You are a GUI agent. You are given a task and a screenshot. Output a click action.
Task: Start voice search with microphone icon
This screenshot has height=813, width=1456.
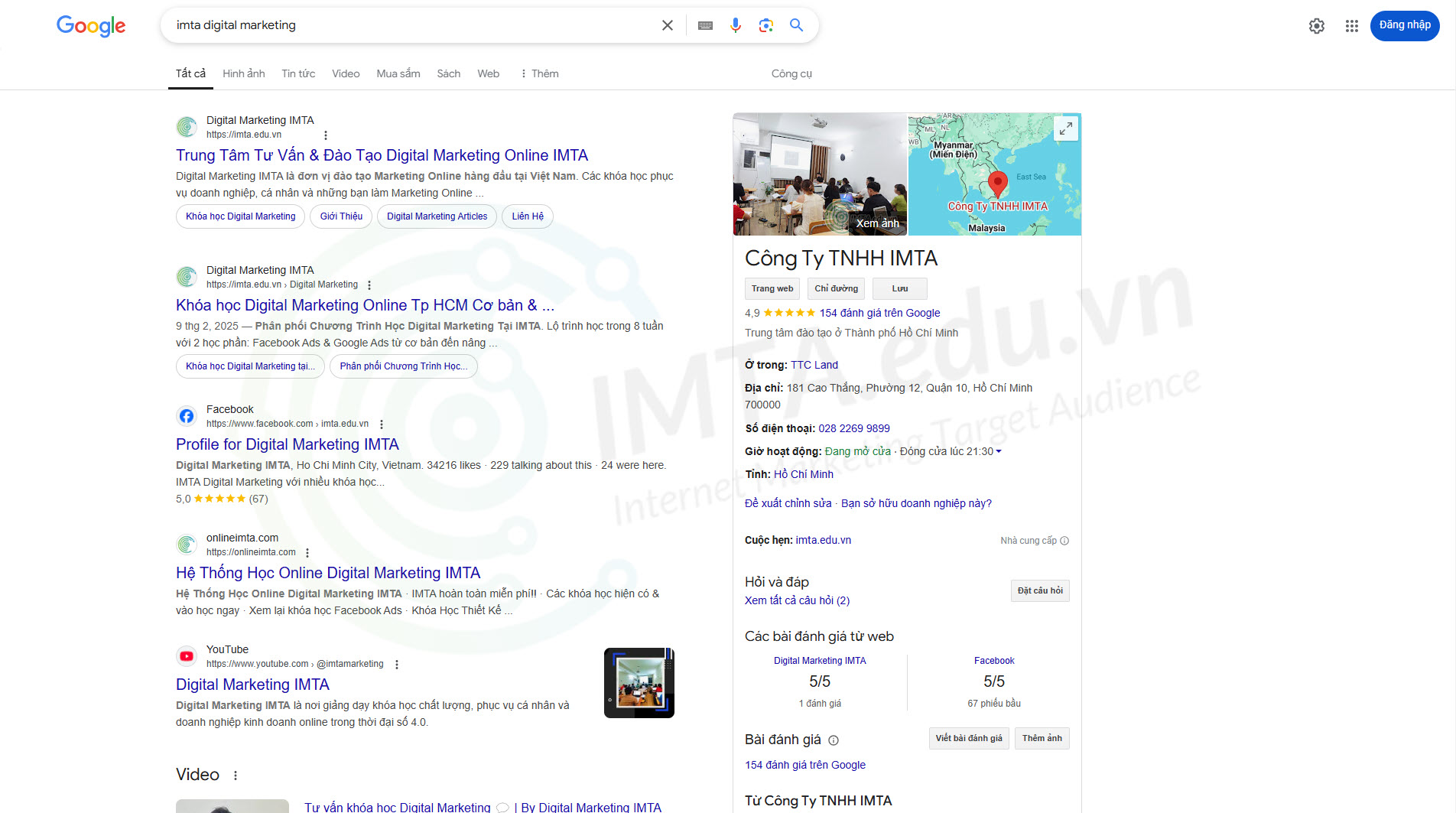736,25
